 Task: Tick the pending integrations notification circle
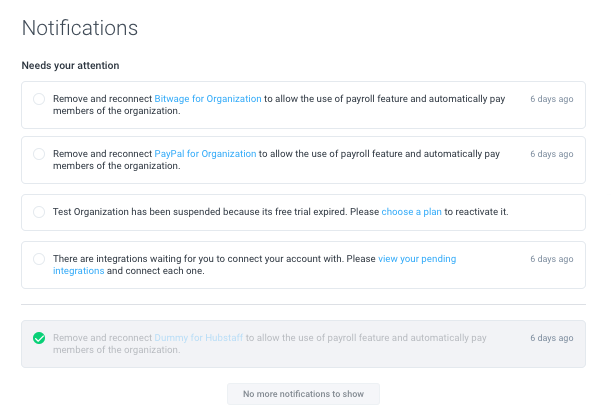coord(39,259)
